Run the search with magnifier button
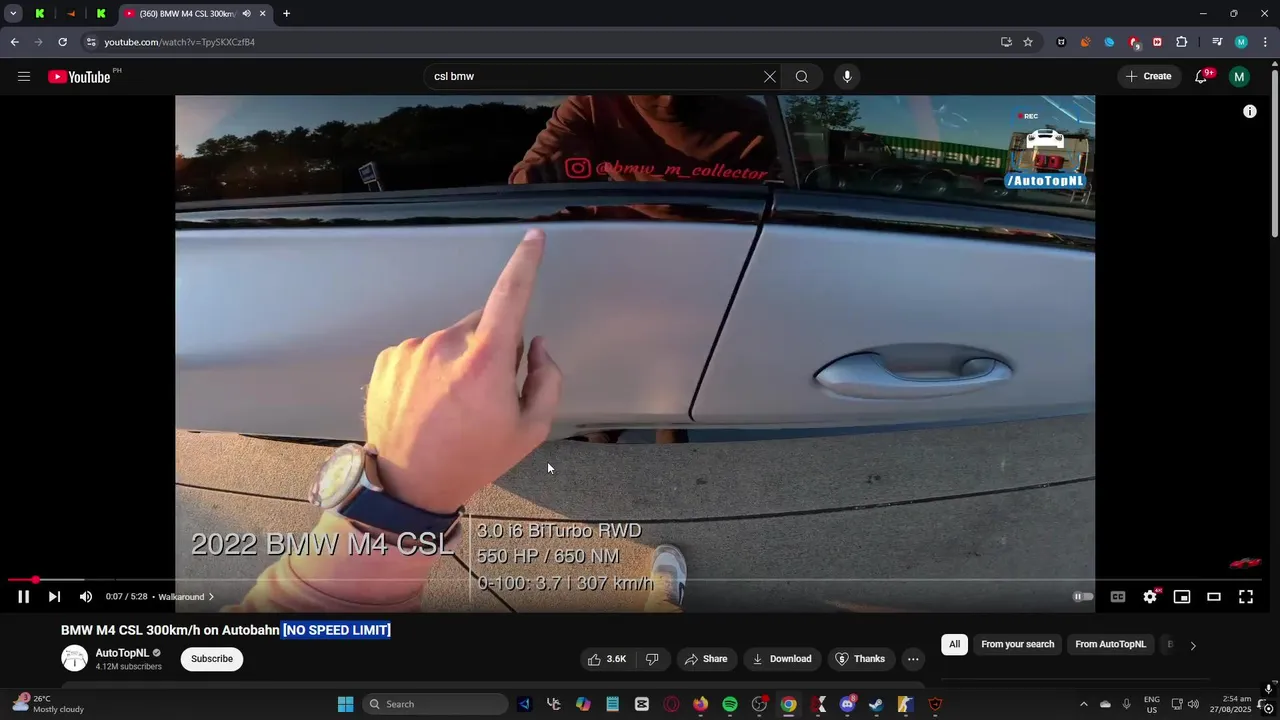The image size is (1280, 720). point(802,77)
